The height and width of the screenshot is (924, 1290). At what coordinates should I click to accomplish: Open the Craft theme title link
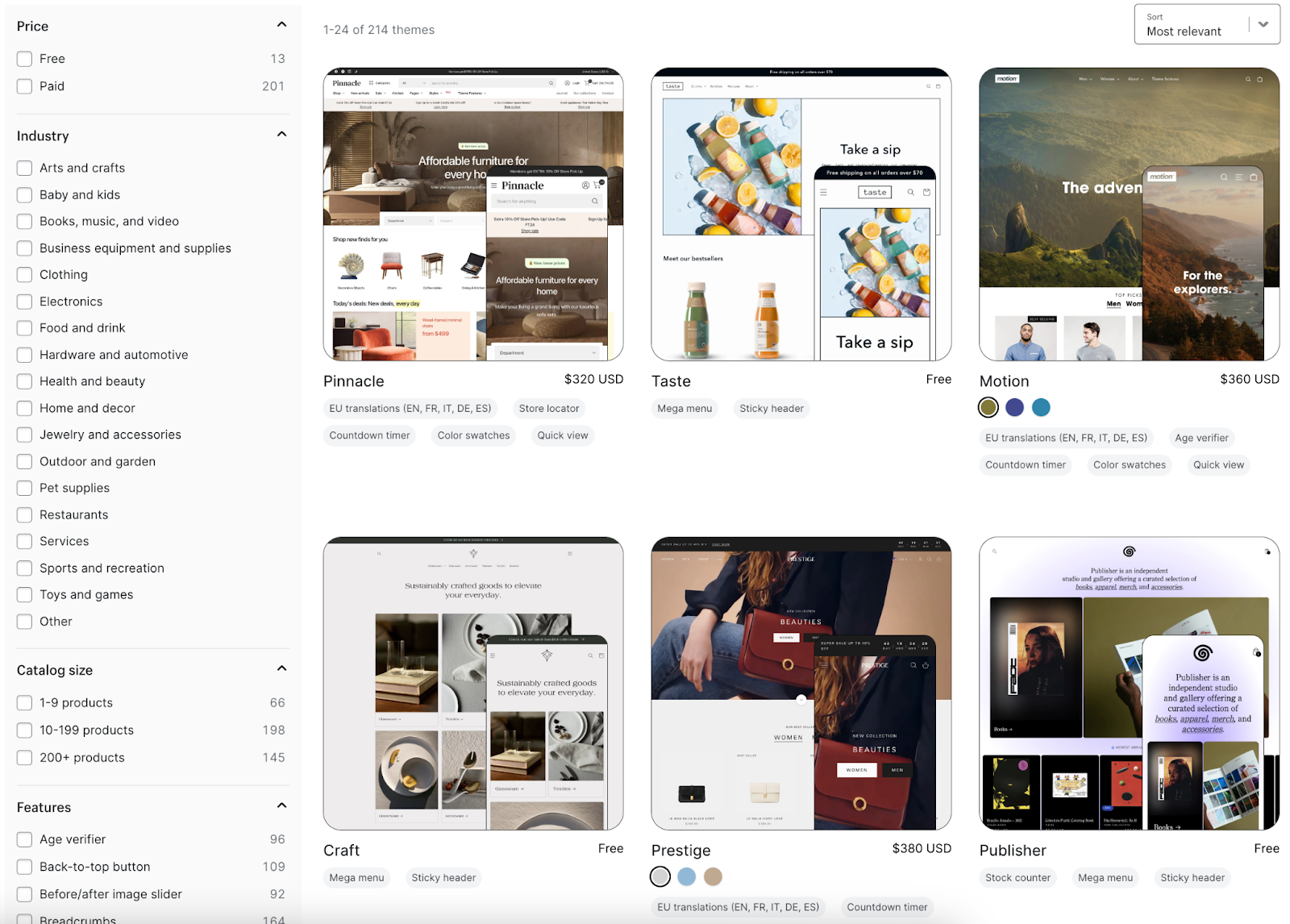(x=342, y=851)
